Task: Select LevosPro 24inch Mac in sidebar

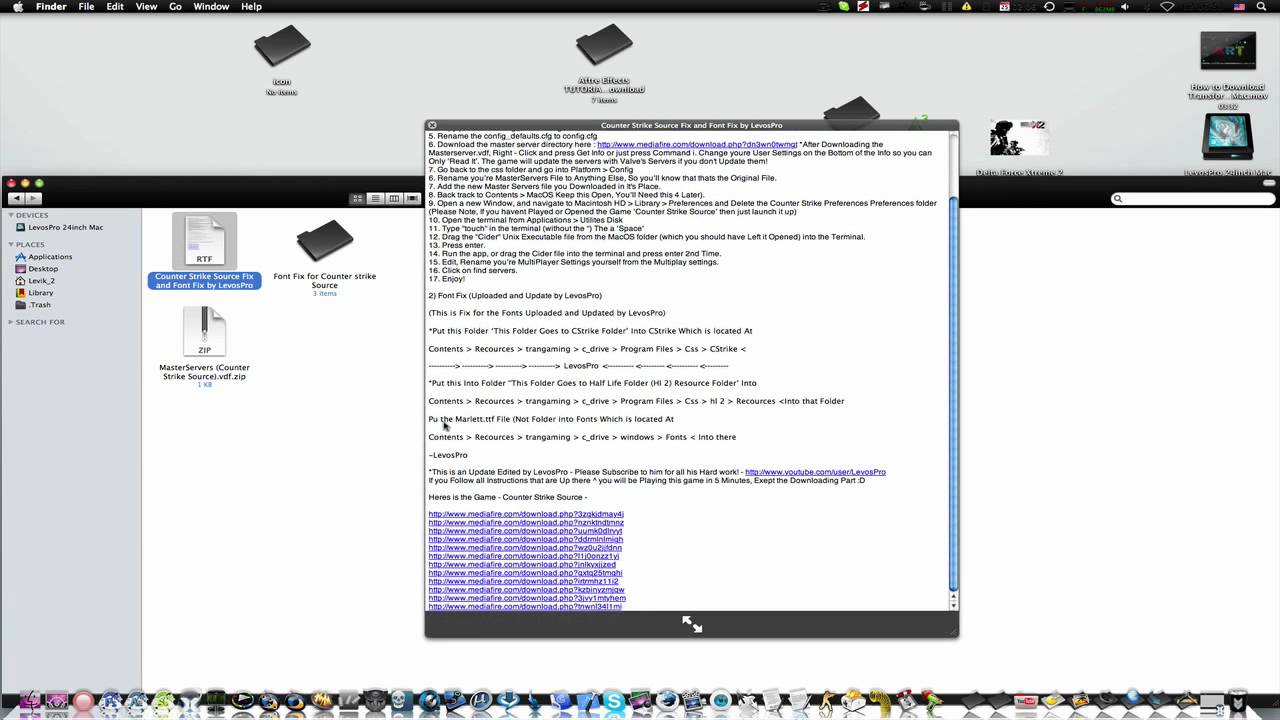Action: [68, 227]
